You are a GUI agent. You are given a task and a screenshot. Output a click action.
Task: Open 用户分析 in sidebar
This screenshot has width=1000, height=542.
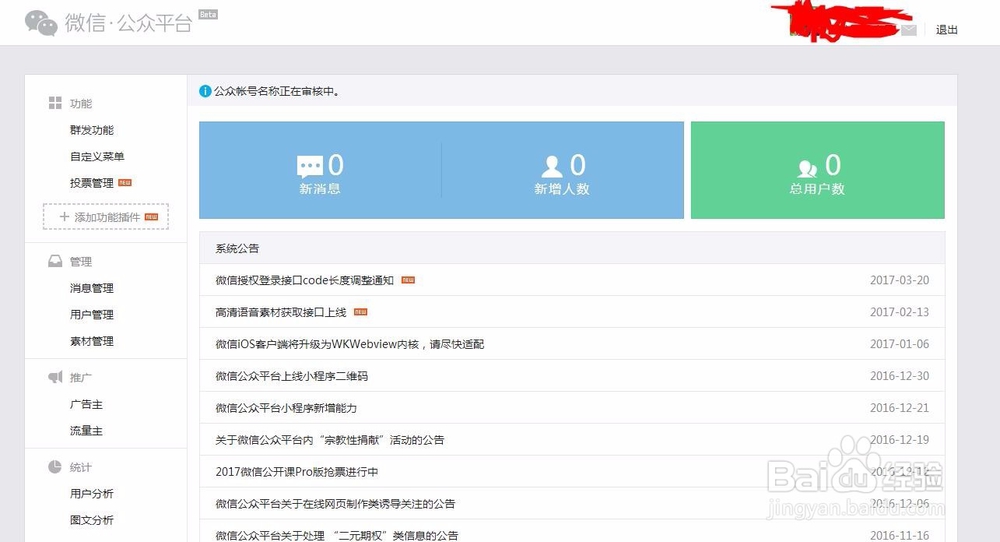[92, 494]
